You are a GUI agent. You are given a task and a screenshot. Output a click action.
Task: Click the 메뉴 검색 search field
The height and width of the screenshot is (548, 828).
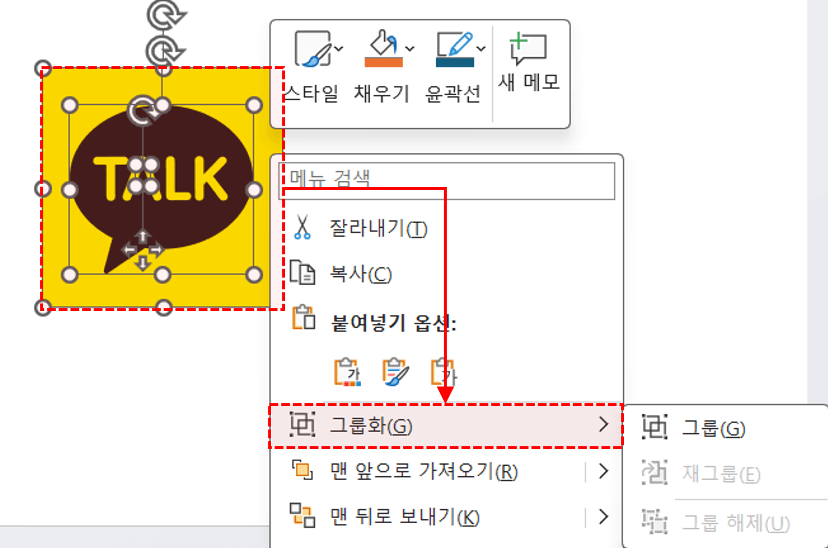point(447,181)
